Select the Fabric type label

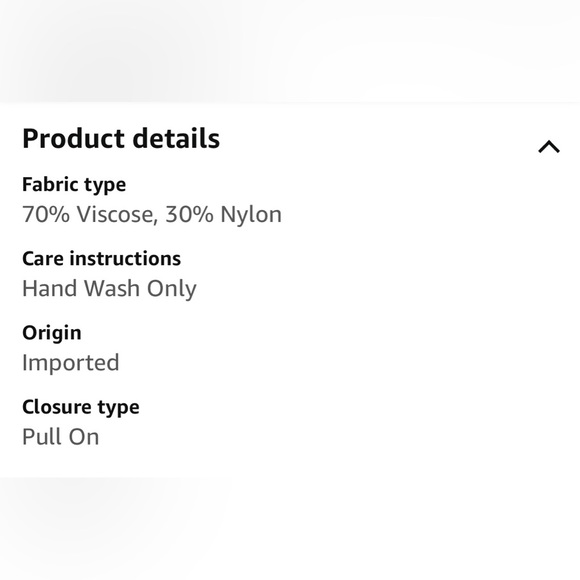(74, 185)
